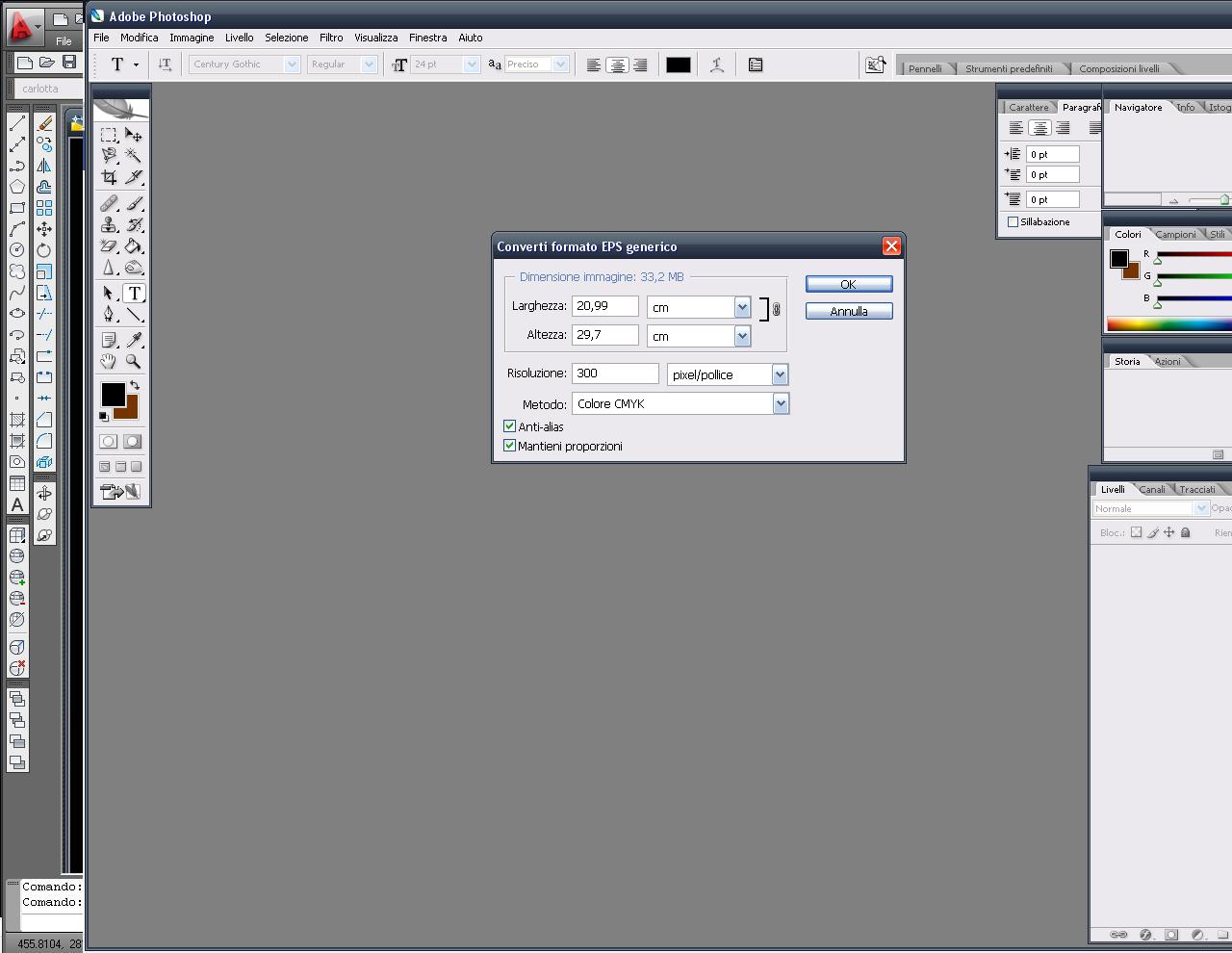Swap foreground and background colors icon

[135, 385]
